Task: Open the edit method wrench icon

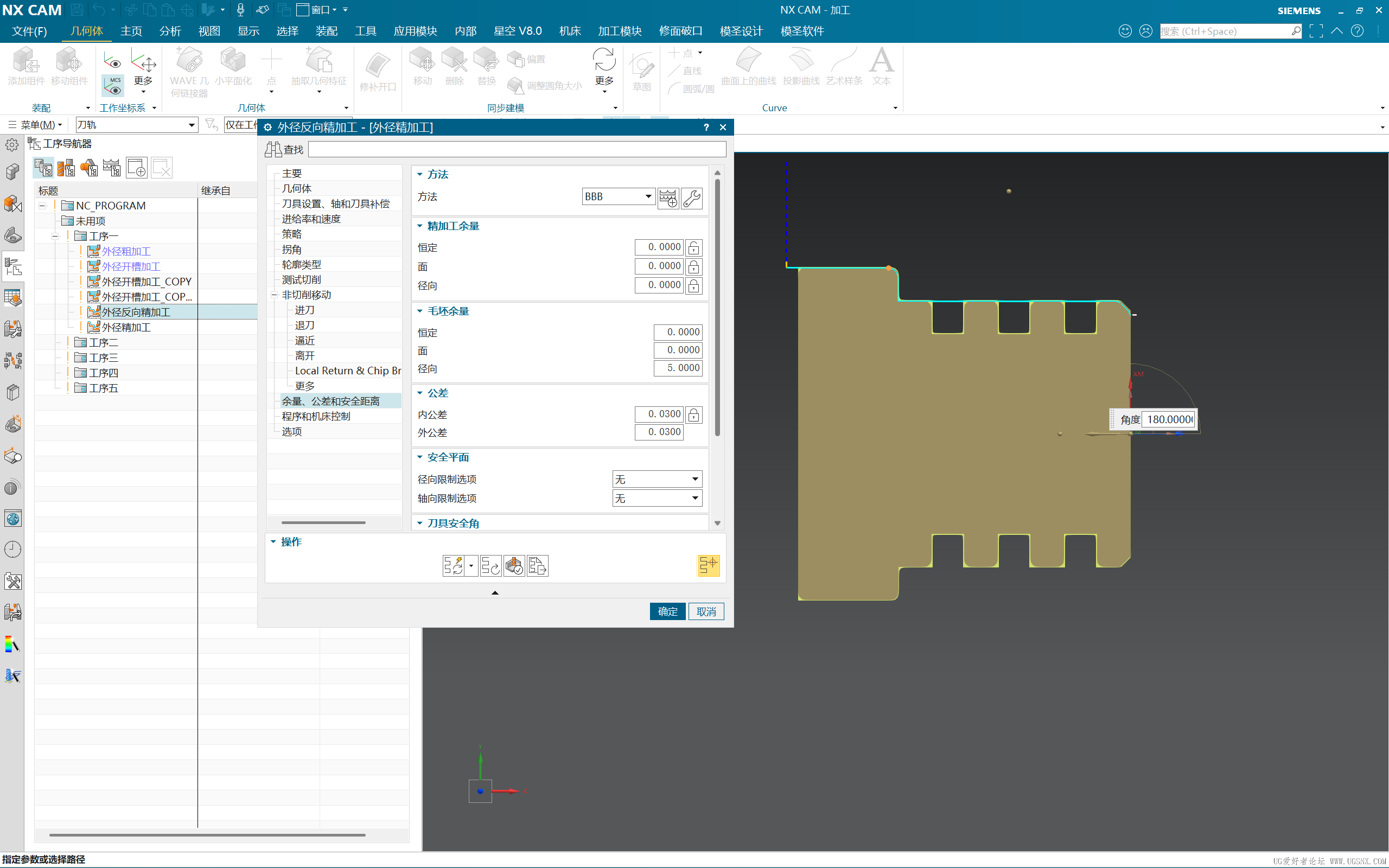Action: pos(692,198)
